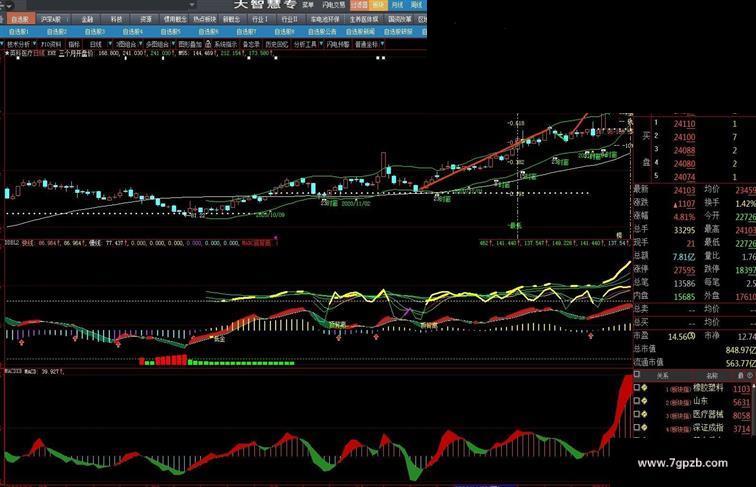Switch chart to 月线 period
The height and width of the screenshot is (487, 756).
click(398, 5)
